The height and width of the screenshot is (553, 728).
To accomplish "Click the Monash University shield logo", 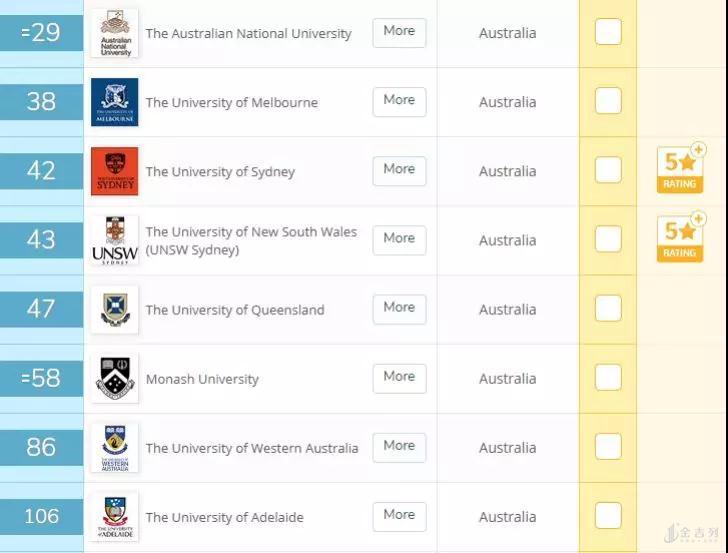I will 115,379.
